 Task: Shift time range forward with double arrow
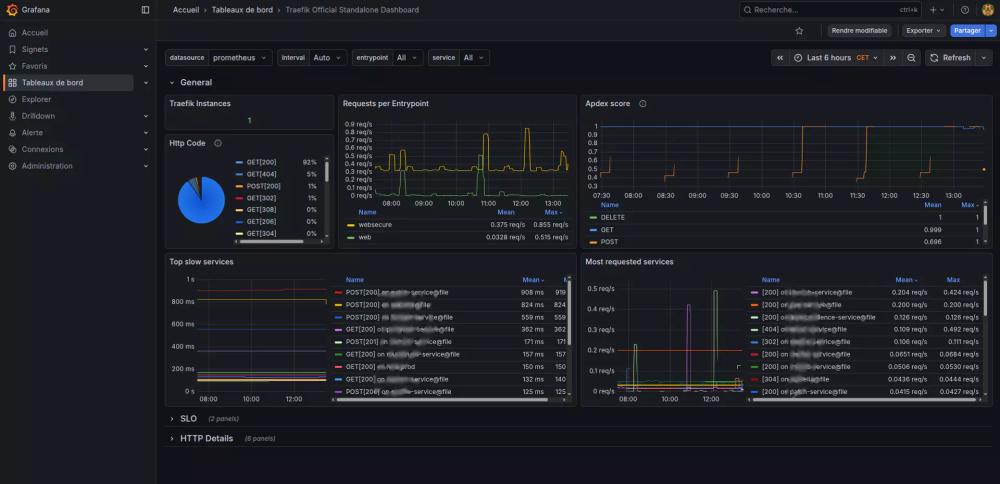894,58
